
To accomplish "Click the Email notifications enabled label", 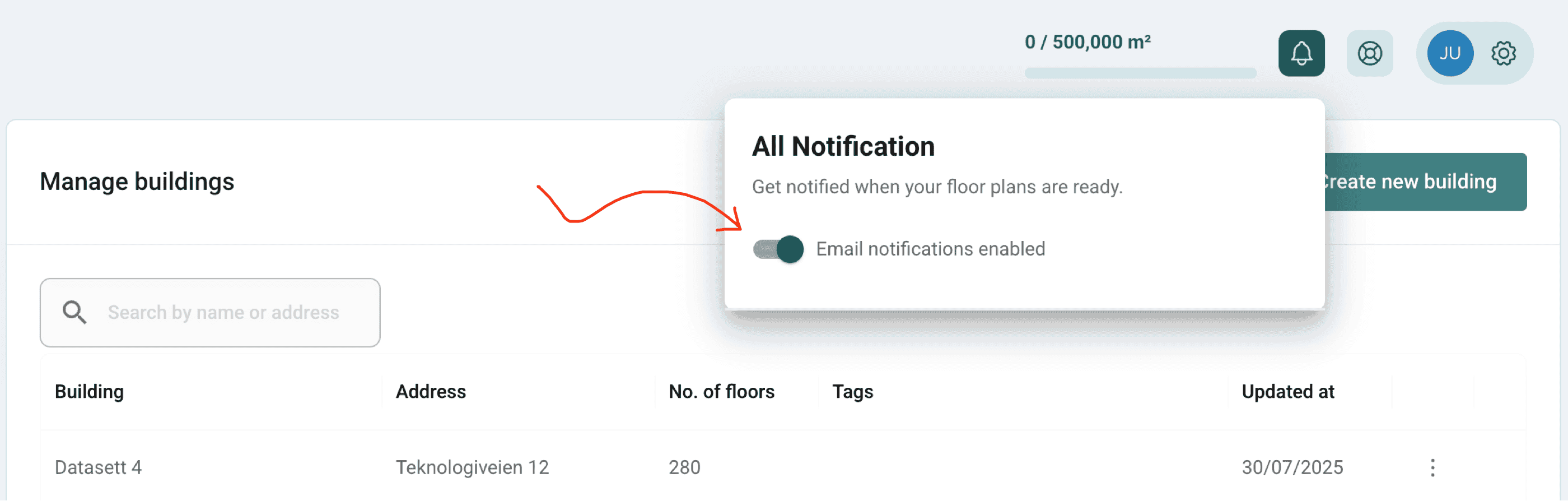I will (x=930, y=249).
